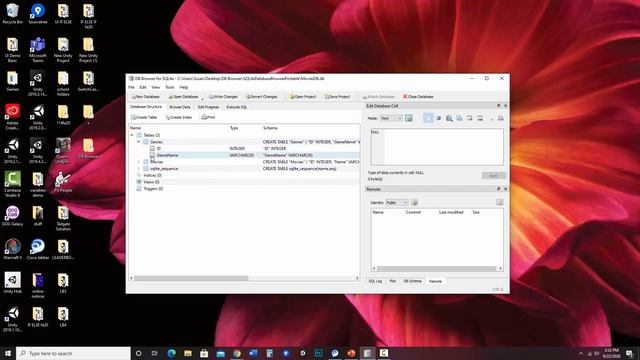Image resolution: width=640 pixels, height=360 pixels.
Task: Close the Remote panel
Action: (505, 189)
